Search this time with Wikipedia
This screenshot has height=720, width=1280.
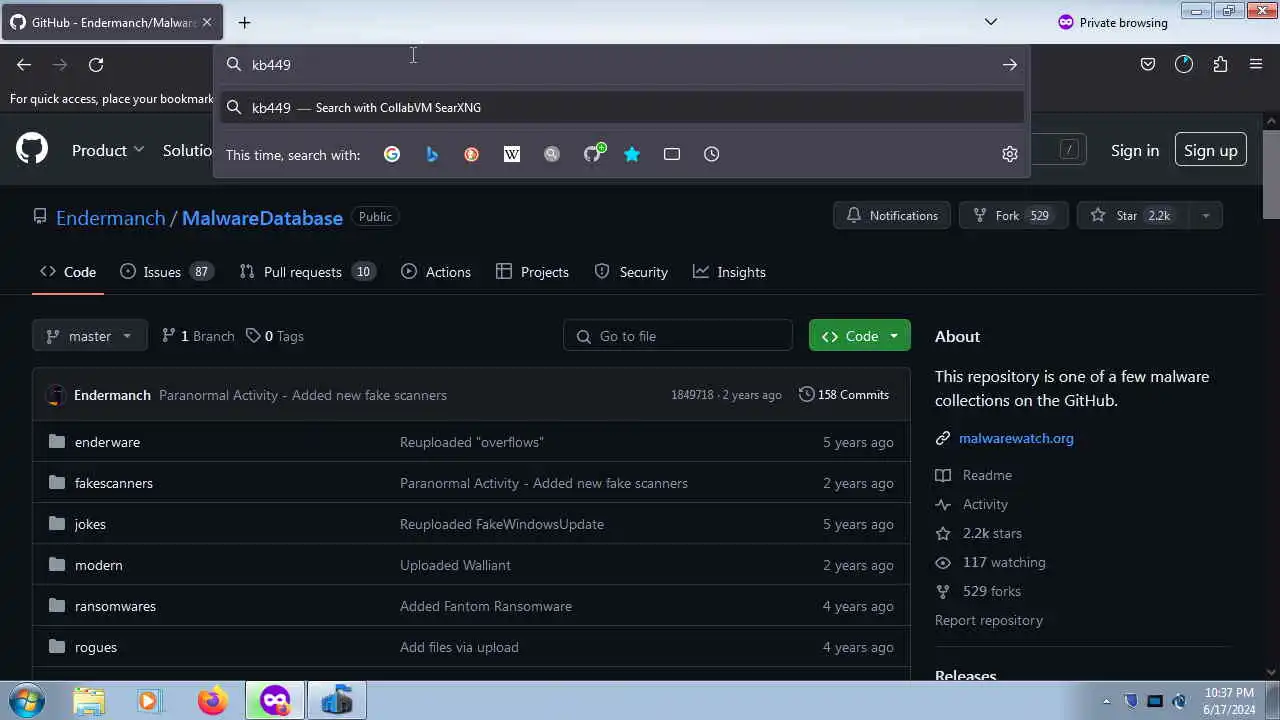tap(512, 154)
